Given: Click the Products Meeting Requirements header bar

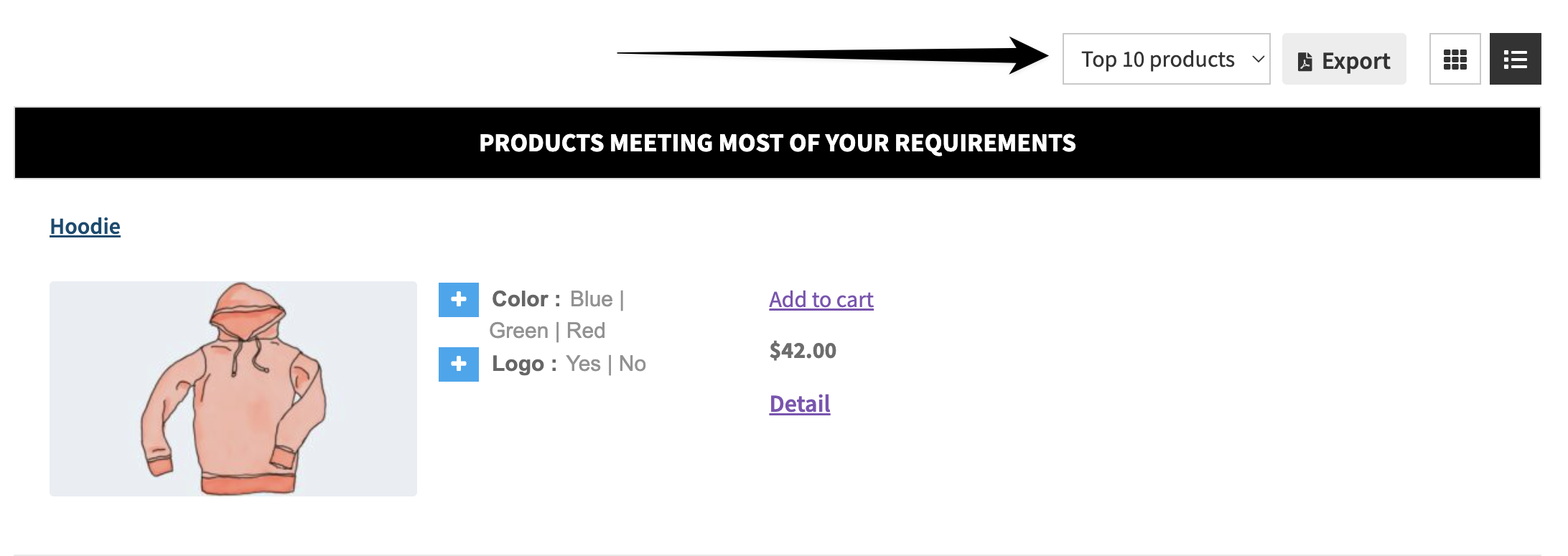Looking at the screenshot, I should (x=778, y=143).
